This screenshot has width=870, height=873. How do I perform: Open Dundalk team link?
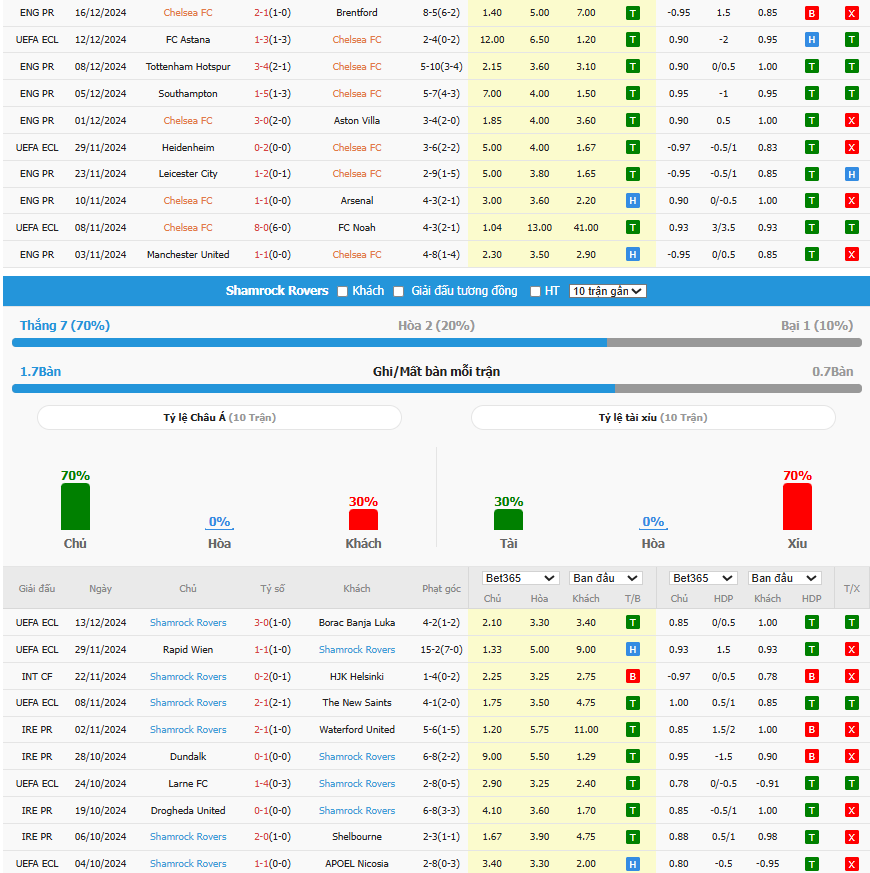(188, 757)
